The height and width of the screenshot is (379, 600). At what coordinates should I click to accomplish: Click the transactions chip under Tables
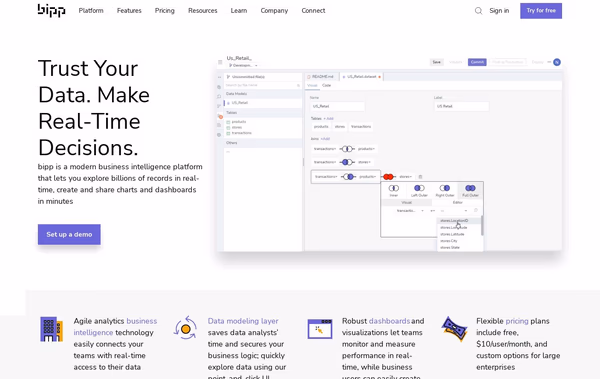(x=361, y=126)
